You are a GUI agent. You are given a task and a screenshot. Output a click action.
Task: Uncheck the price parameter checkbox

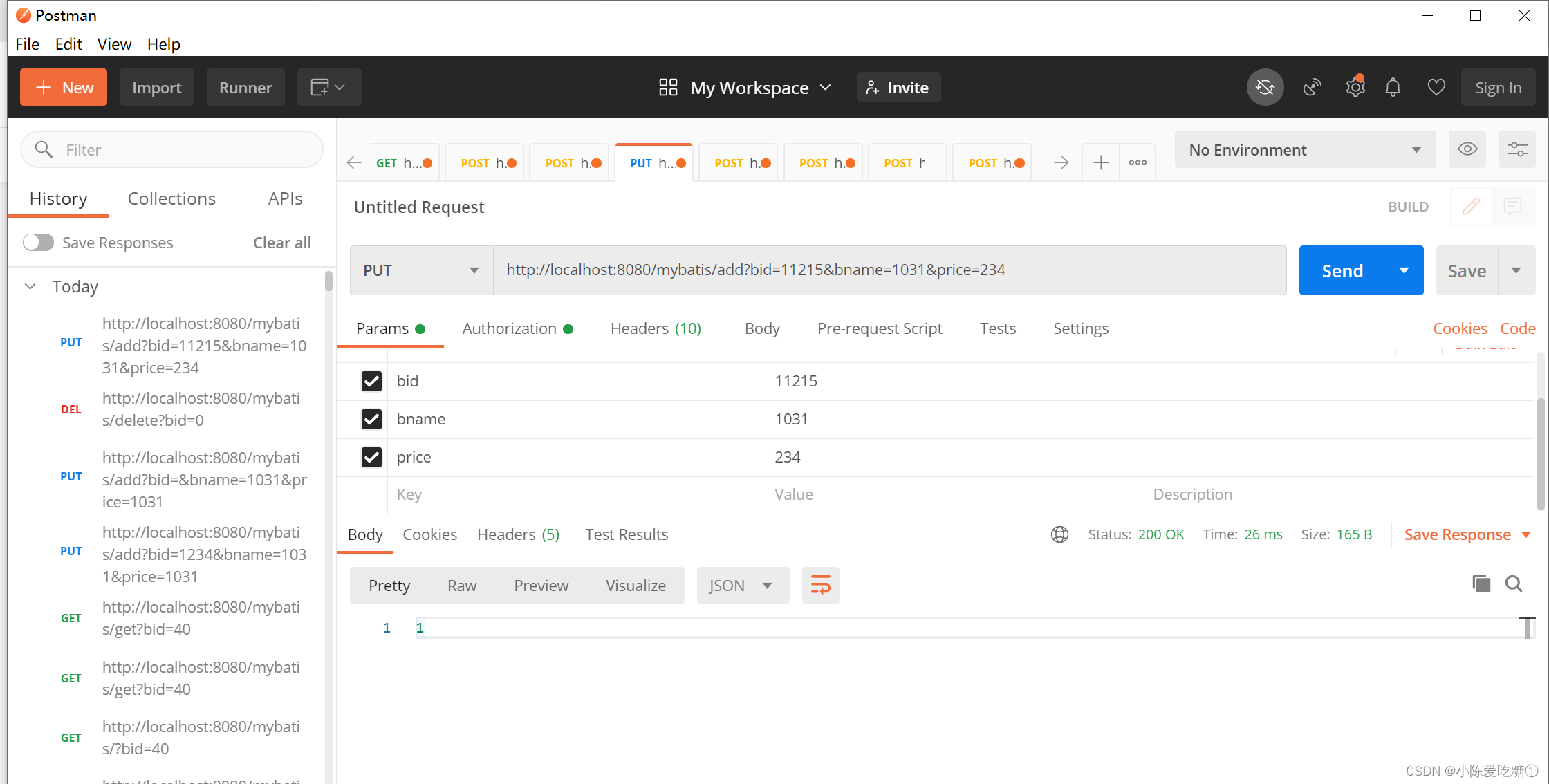click(371, 457)
